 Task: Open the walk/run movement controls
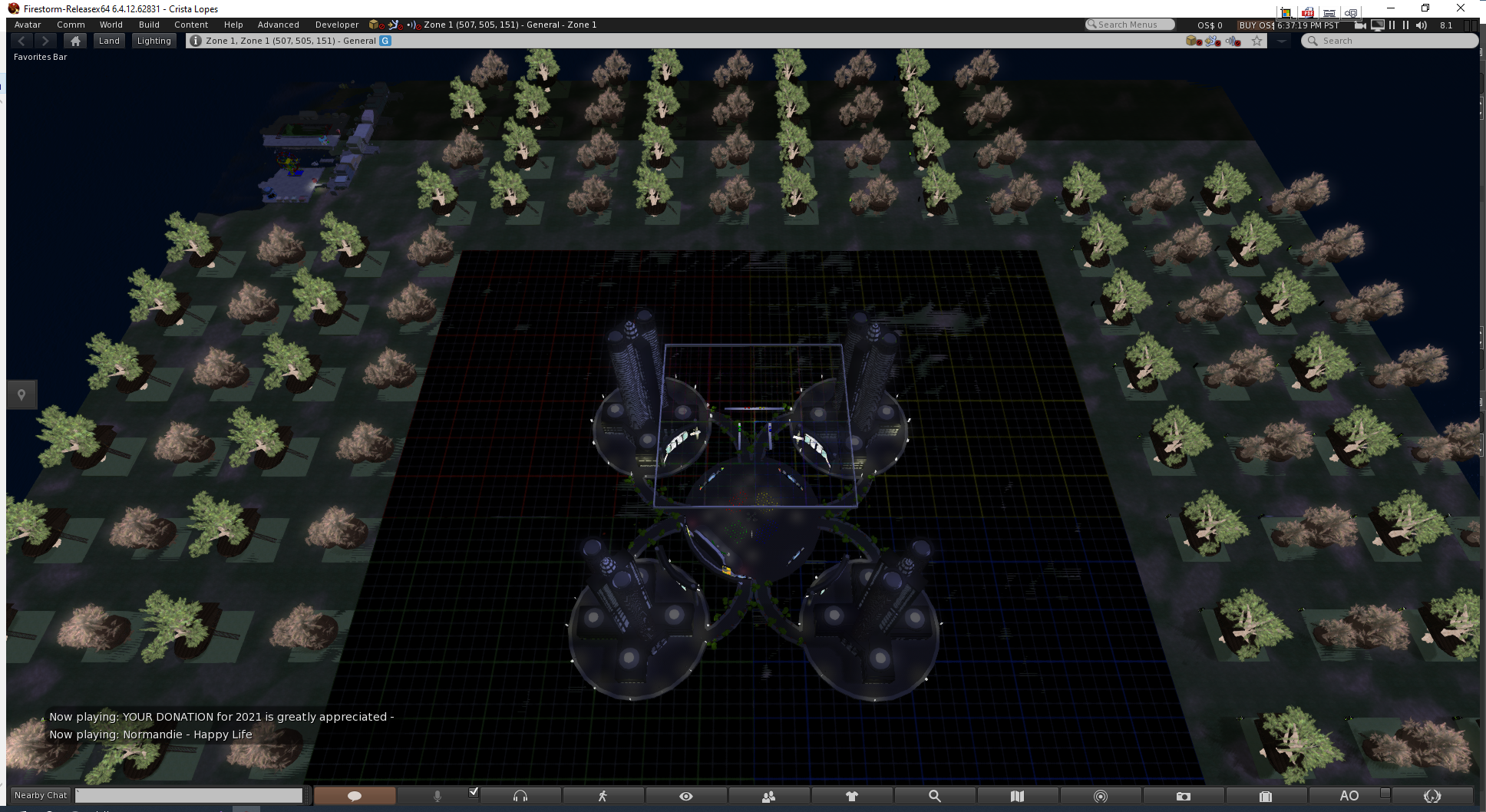603,796
